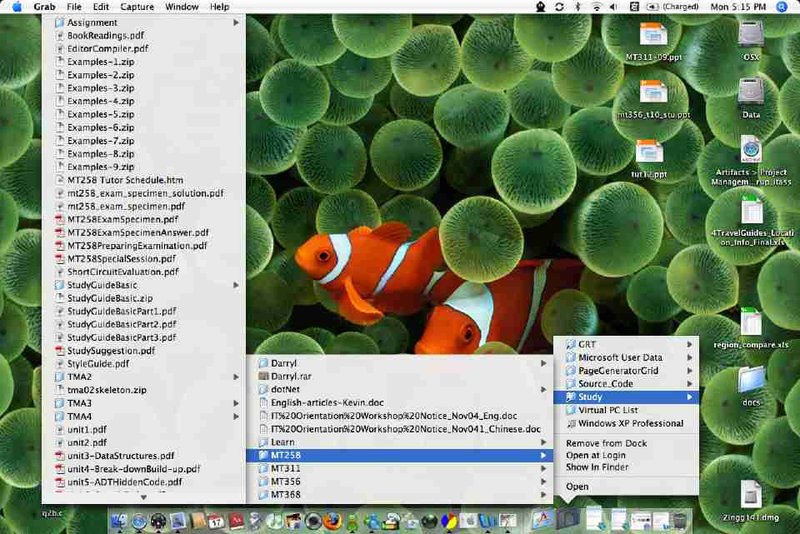Launch Safari from the Dock
This screenshot has width=800, height=534.
[x=139, y=521]
